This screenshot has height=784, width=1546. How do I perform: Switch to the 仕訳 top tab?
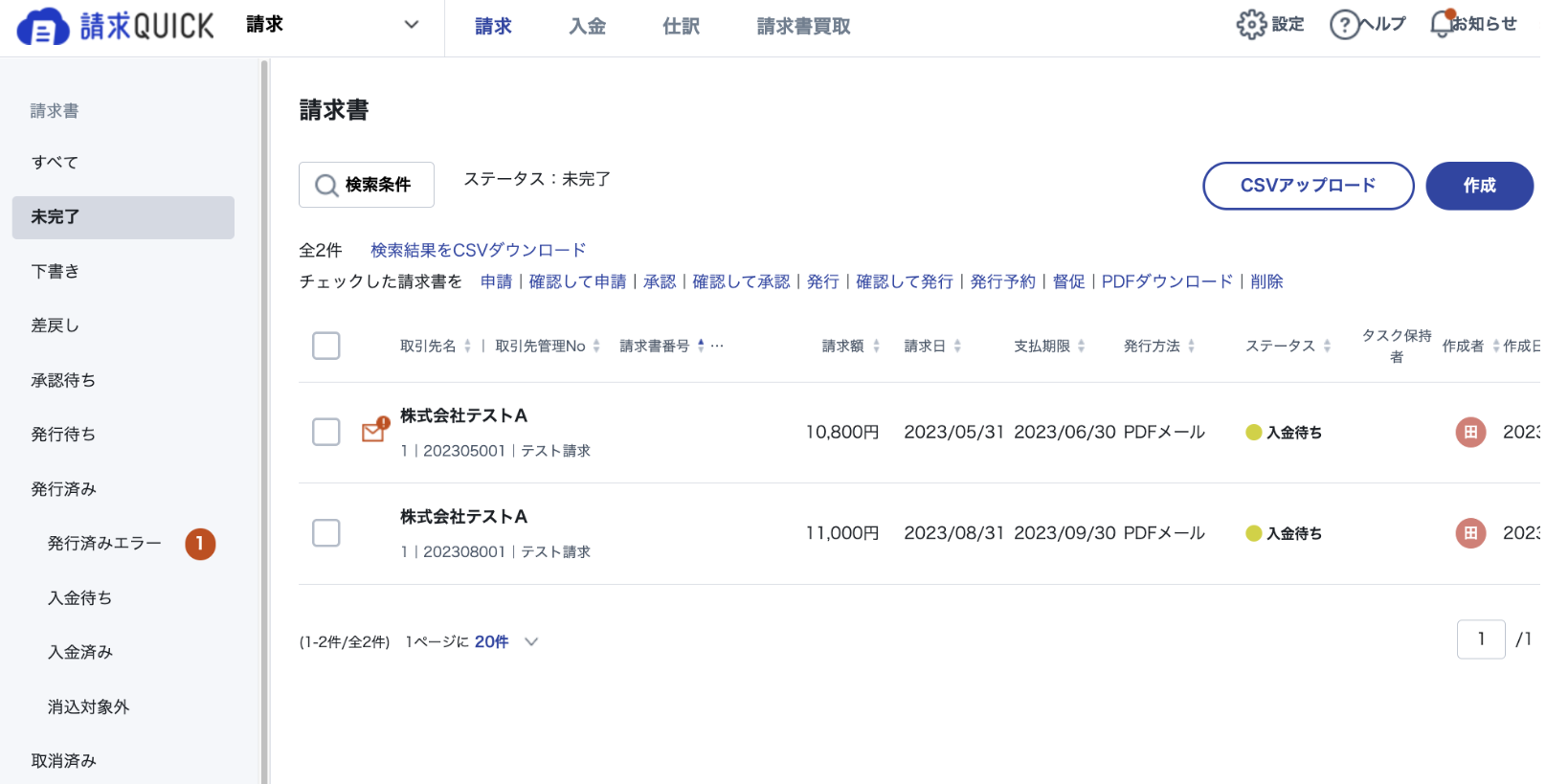click(x=681, y=27)
